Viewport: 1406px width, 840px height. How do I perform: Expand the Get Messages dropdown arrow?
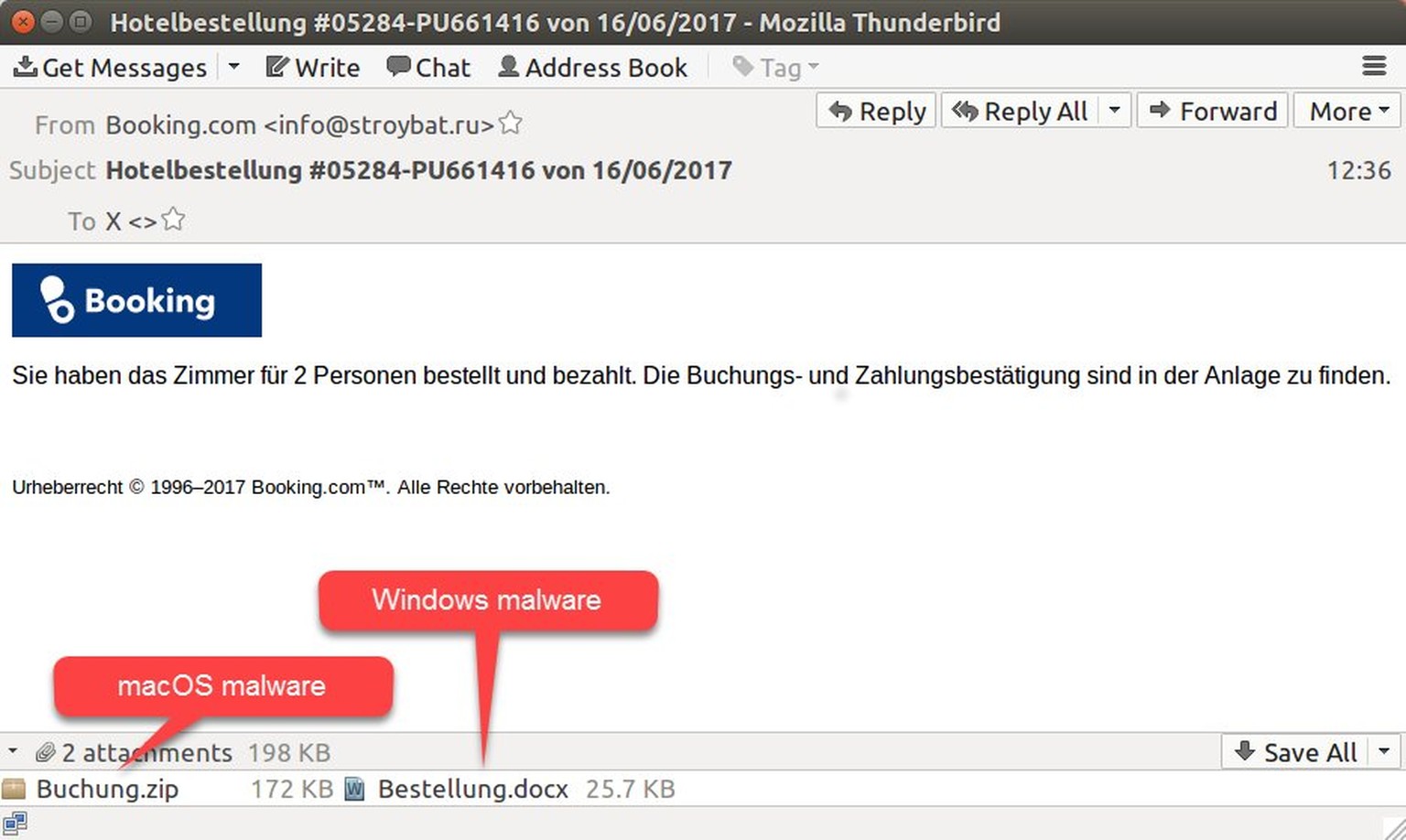click(x=233, y=66)
